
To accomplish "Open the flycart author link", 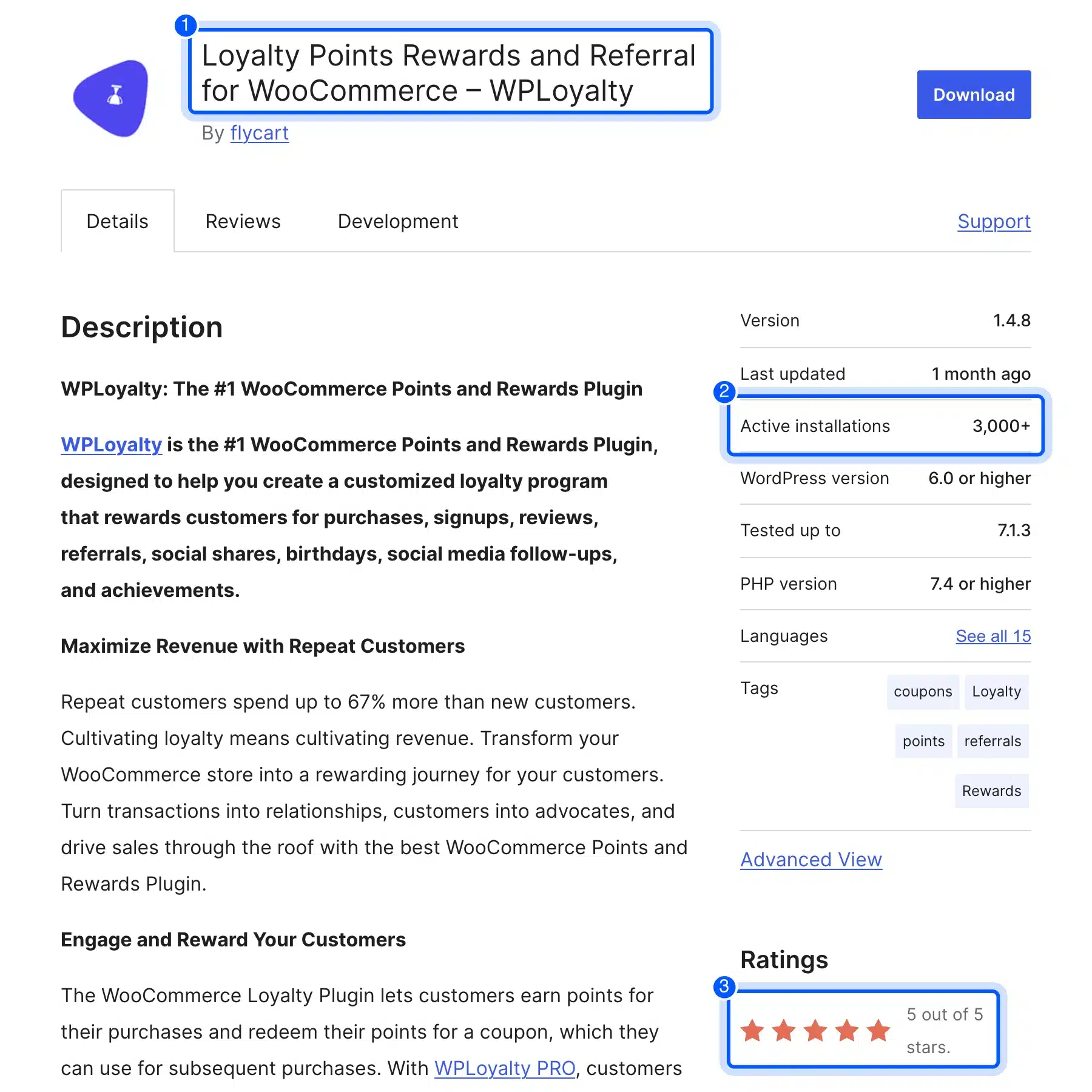I will [260, 133].
